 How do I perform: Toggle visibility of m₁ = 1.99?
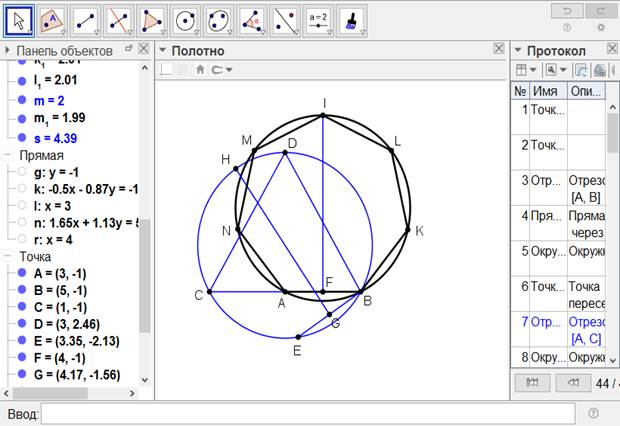(x=22, y=119)
